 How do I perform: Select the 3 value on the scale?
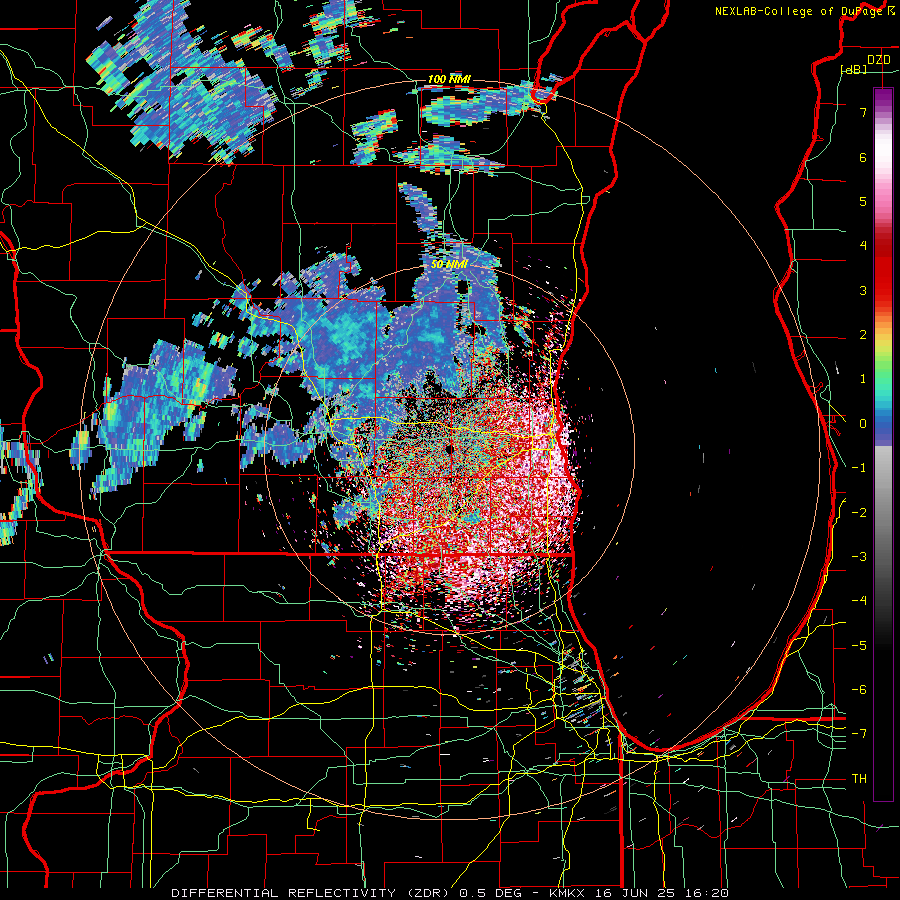863,290
